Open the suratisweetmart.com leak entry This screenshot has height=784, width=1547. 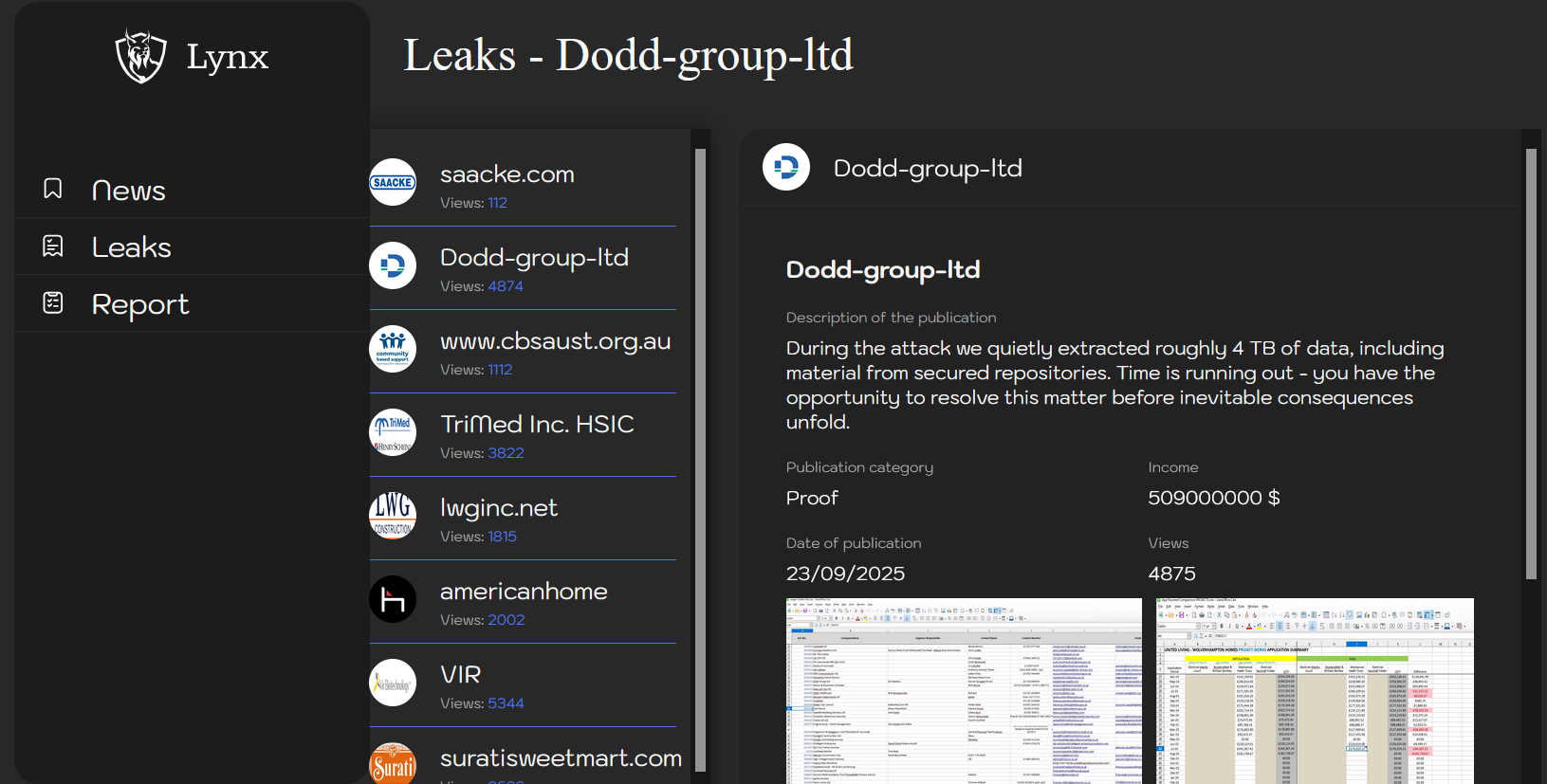[x=561, y=758]
